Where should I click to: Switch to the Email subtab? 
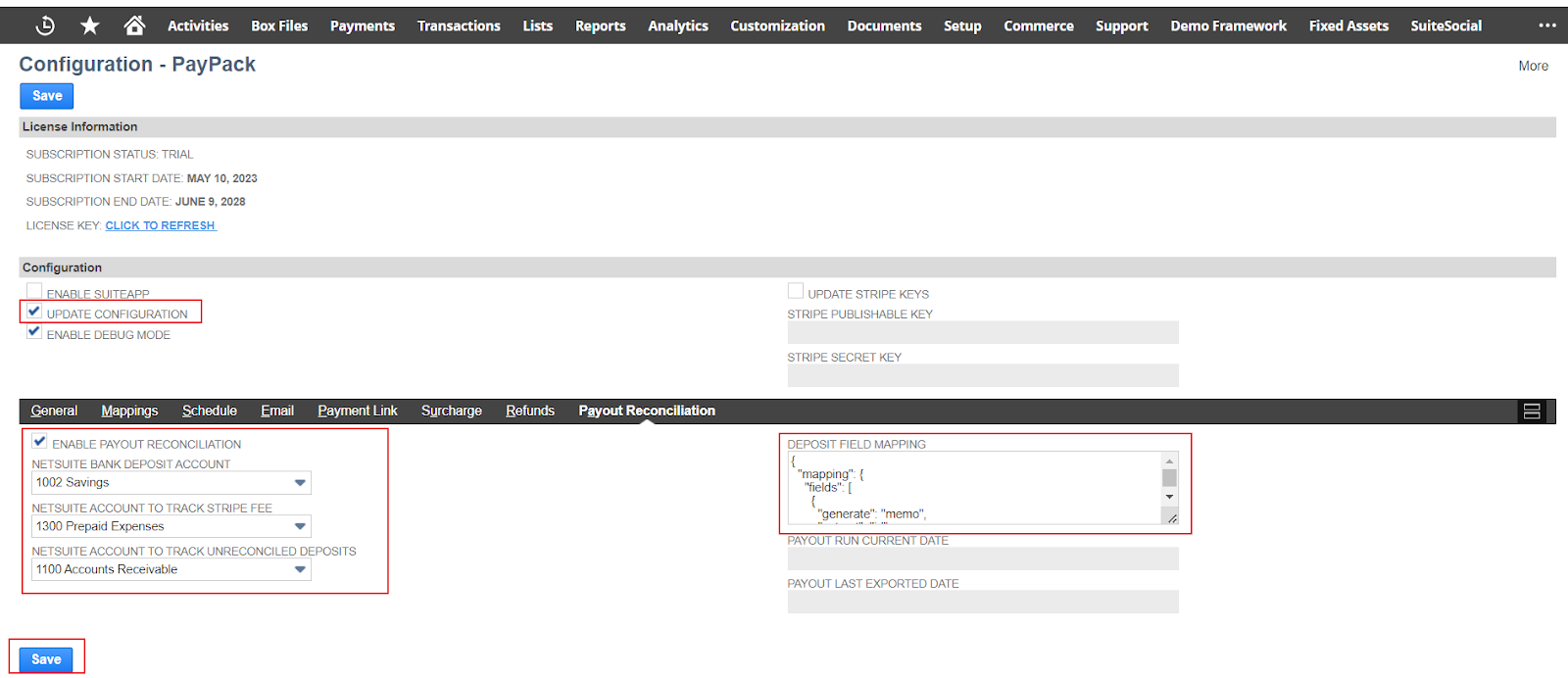click(277, 411)
